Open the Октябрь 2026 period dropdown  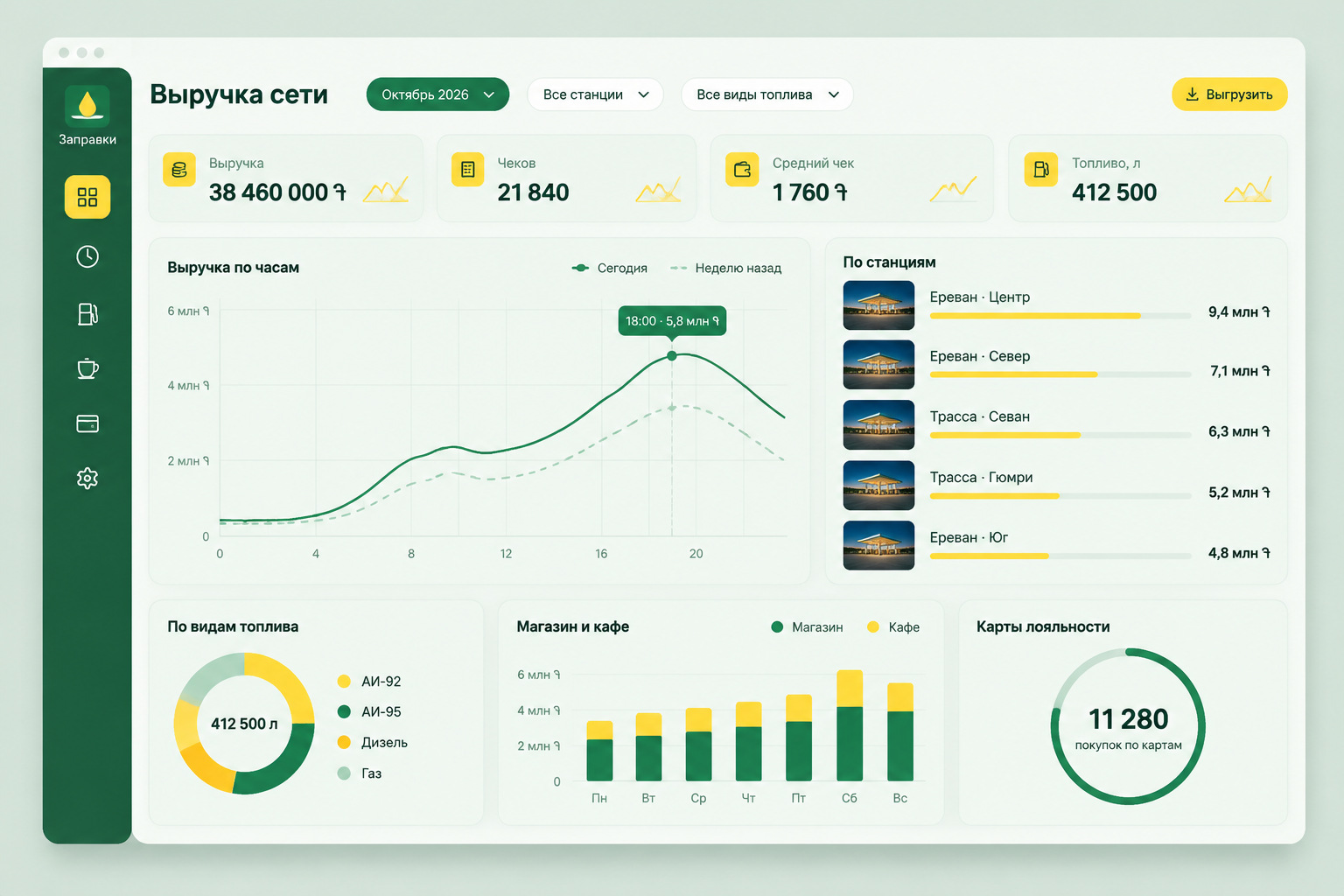pyautogui.click(x=437, y=94)
